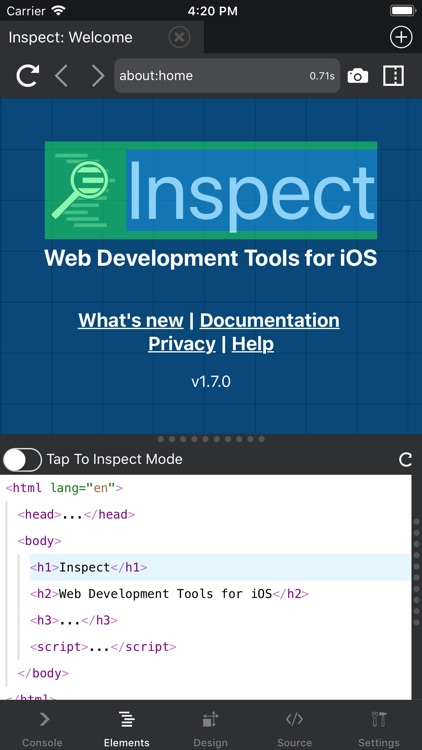422x750 pixels.
Task: Click the Web Development Tools for iOS heading
Action: tap(211, 259)
